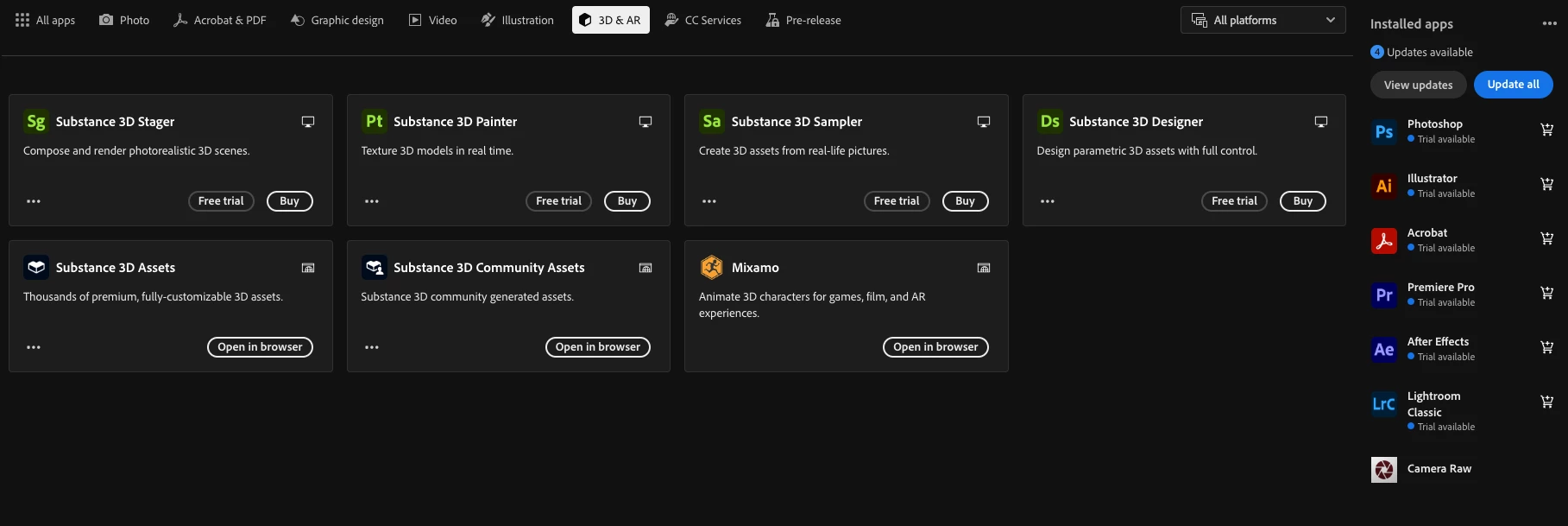This screenshot has height=526, width=1568.
Task: Switch to the Photo tab
Action: (124, 20)
